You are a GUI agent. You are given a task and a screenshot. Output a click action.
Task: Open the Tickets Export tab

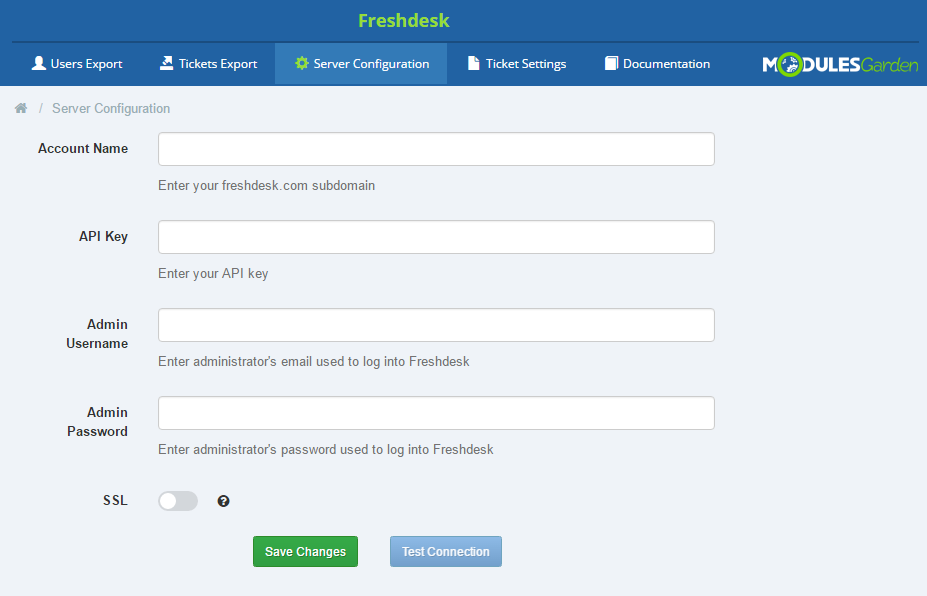[x=208, y=64]
